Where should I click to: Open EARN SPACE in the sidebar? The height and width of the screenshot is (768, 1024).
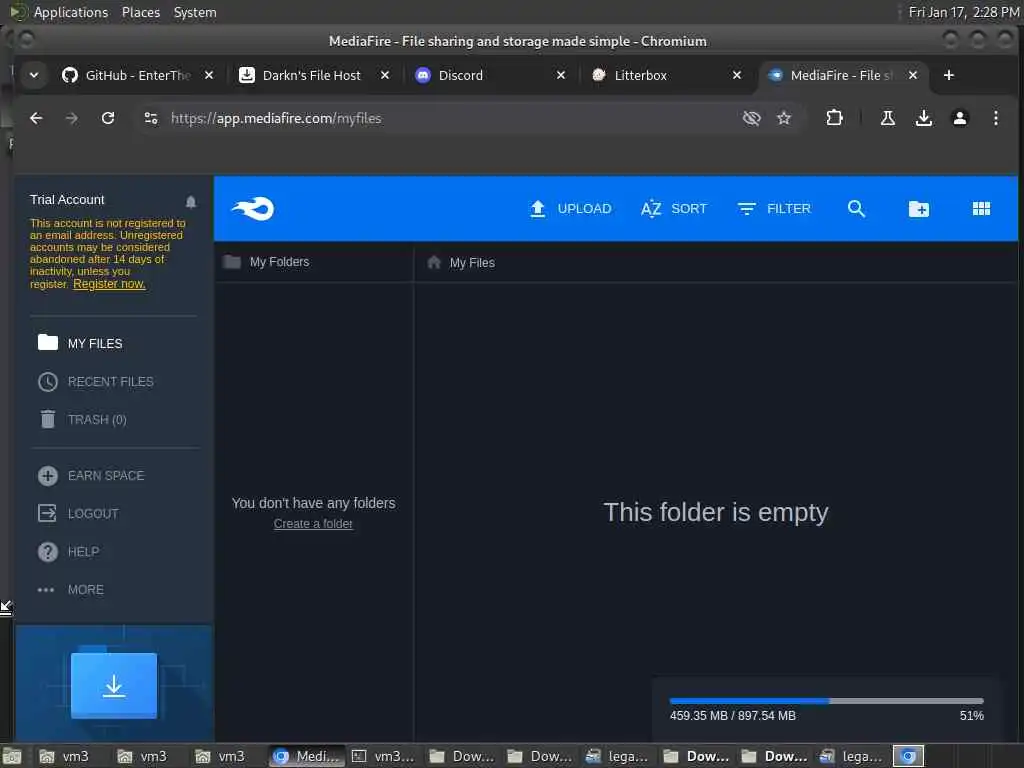(x=91, y=475)
